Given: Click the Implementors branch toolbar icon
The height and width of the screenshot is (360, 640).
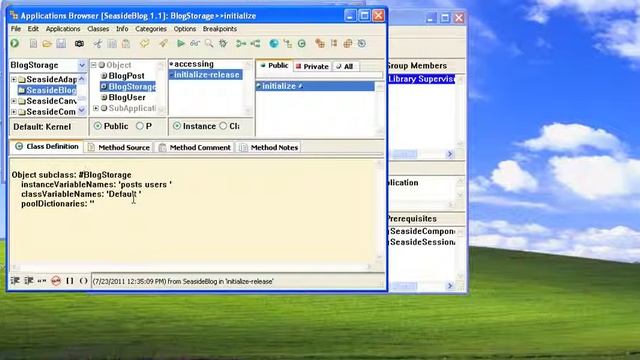Looking at the screenshot, I should click(x=255, y=44).
